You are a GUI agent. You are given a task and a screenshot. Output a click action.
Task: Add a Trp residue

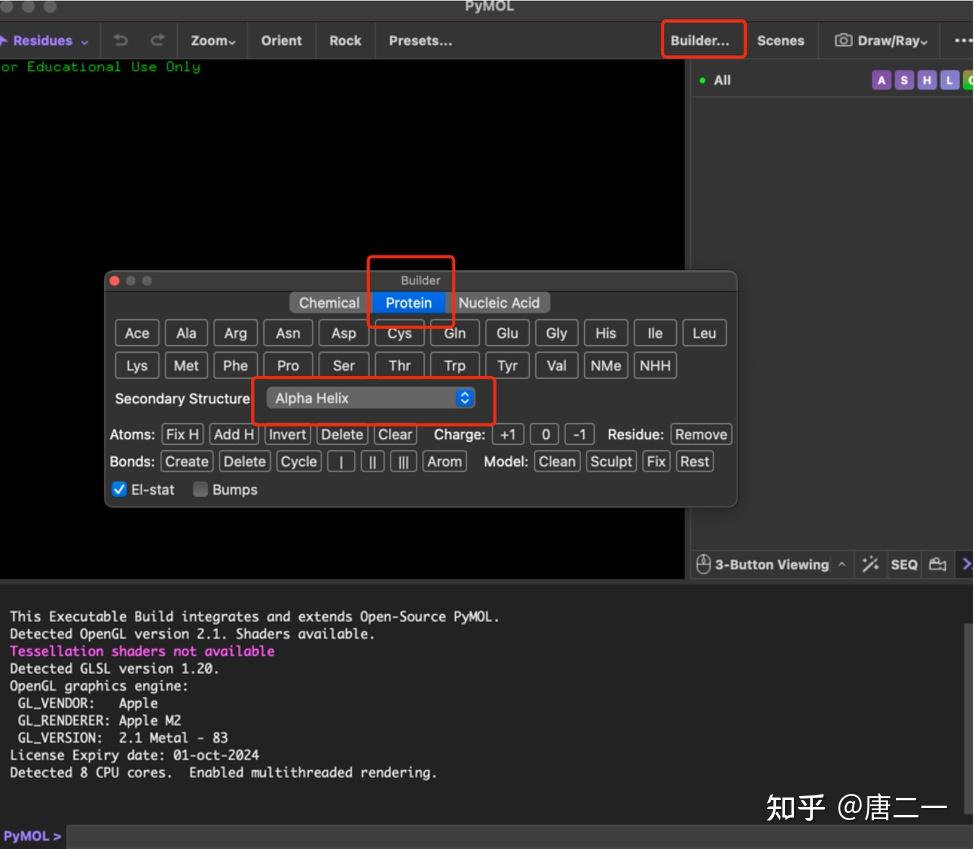click(455, 366)
